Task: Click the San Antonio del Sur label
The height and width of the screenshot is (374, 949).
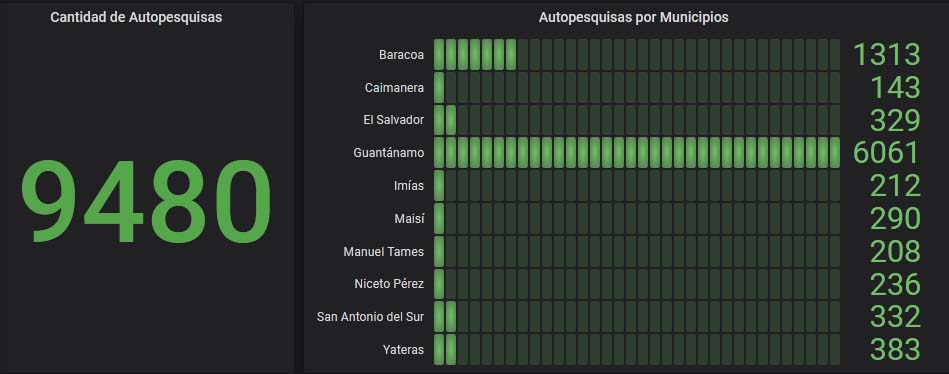Action: (x=370, y=317)
